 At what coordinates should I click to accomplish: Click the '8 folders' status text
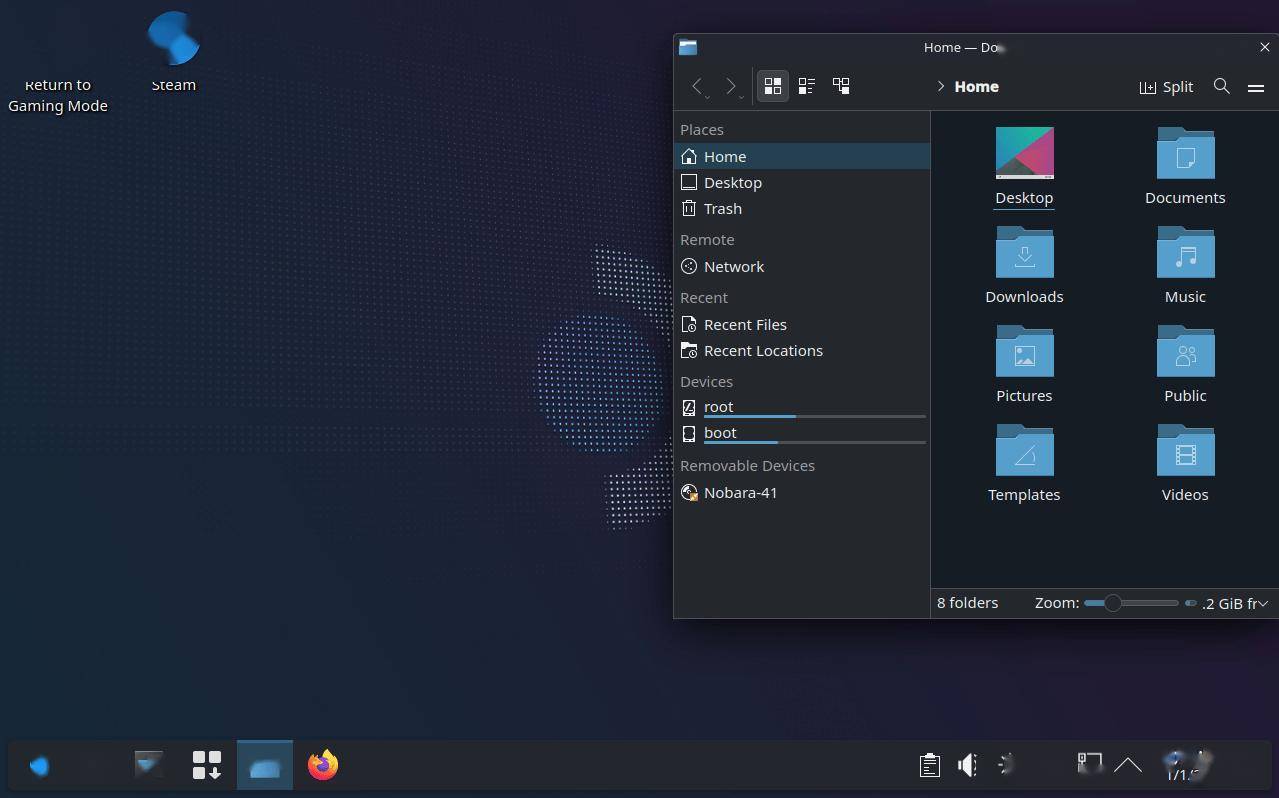click(967, 603)
